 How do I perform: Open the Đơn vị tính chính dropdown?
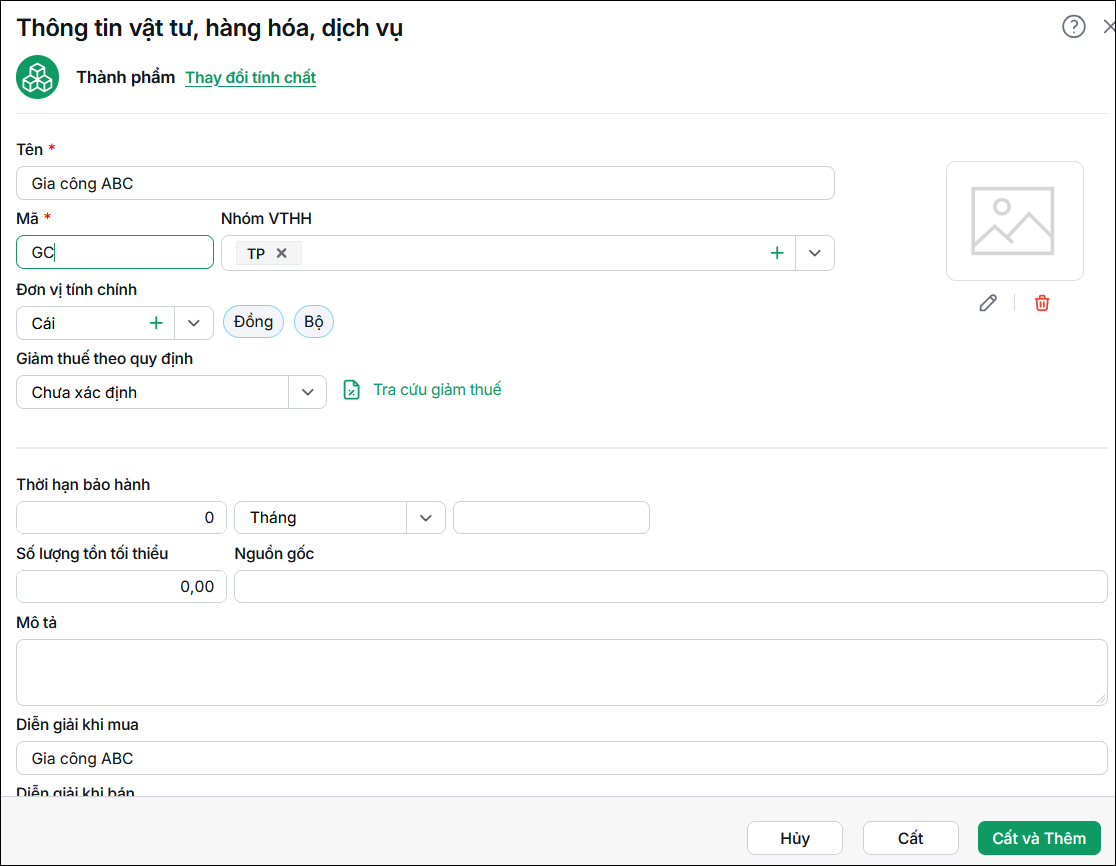[x=194, y=323]
